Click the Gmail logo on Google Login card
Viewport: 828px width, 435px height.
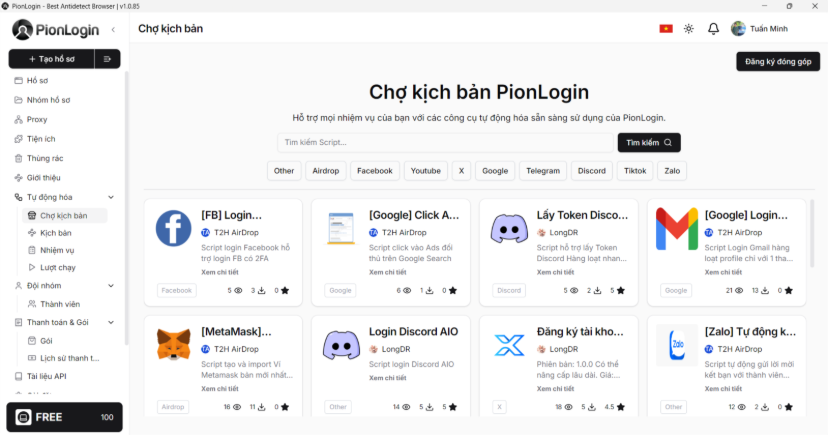676,229
